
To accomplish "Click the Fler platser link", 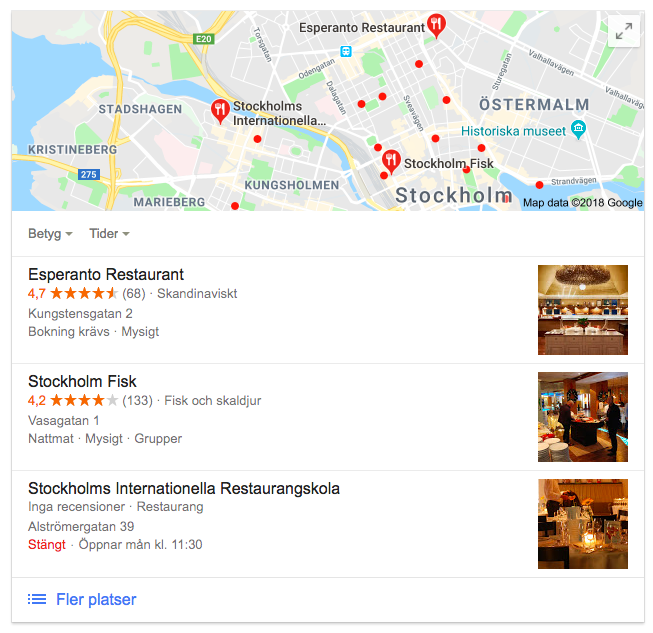I will pos(96,599).
